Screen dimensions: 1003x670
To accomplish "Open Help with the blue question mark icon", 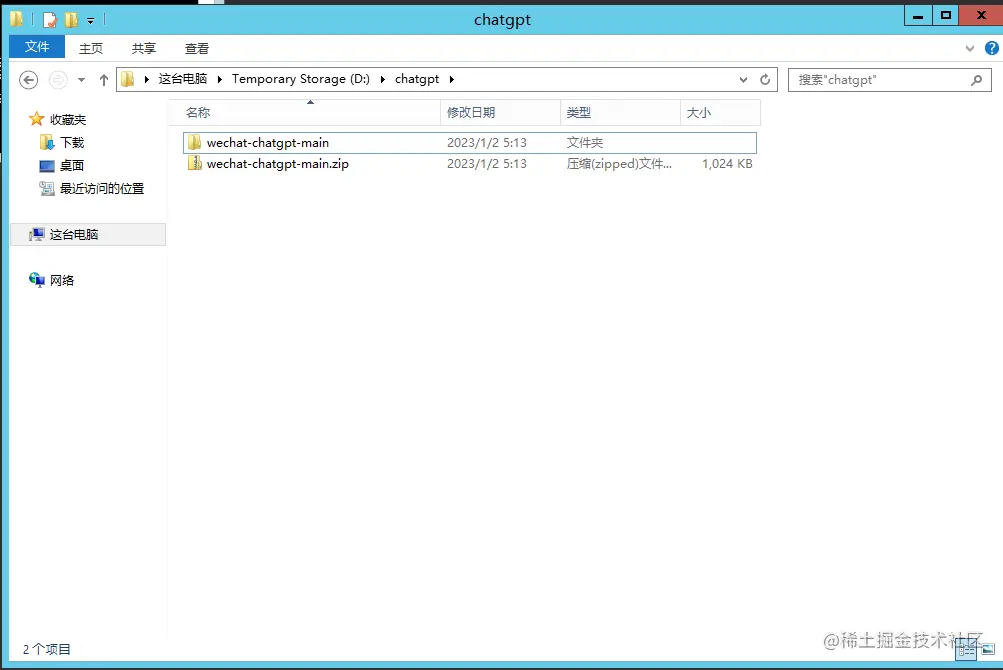I will [991, 48].
